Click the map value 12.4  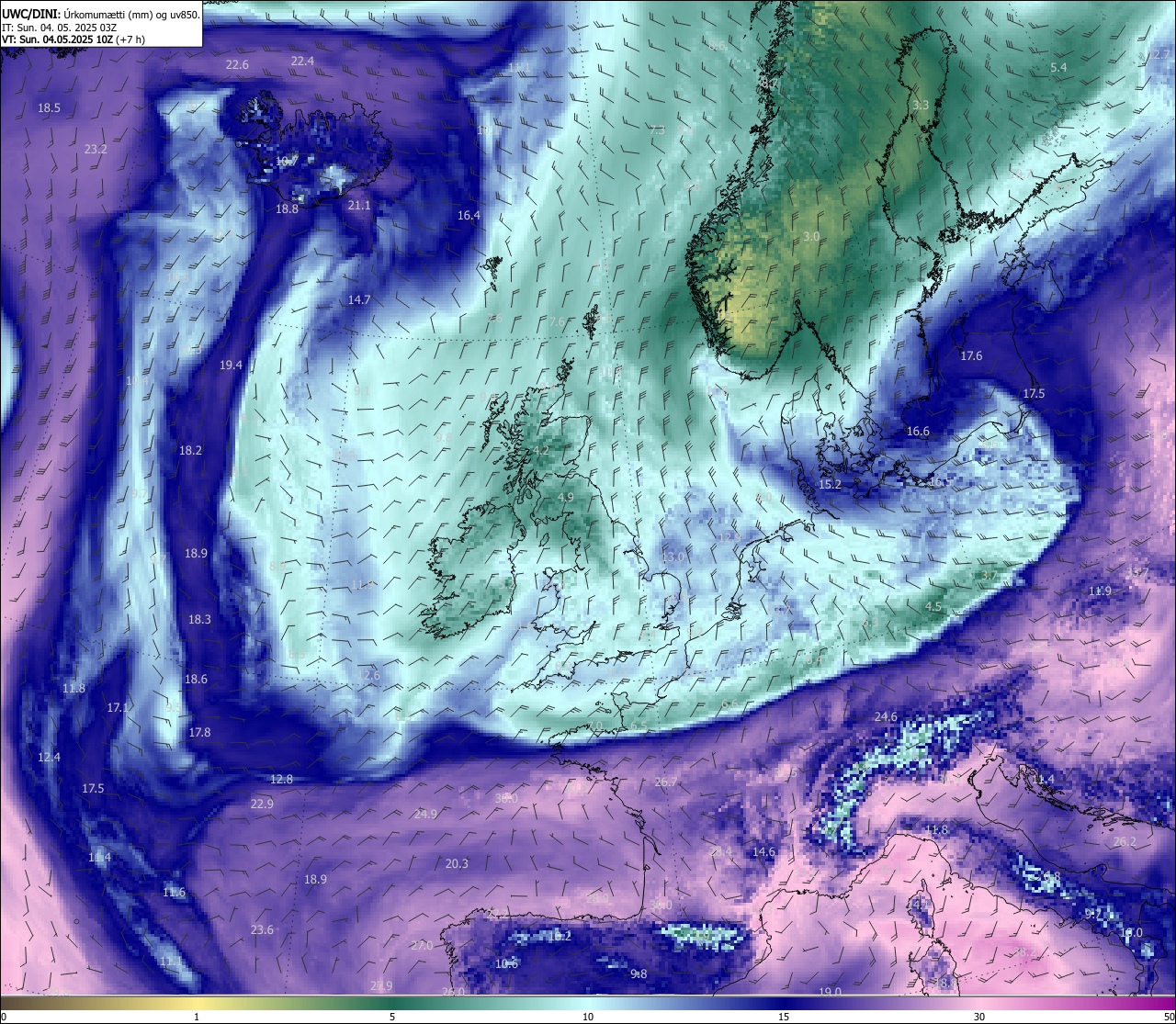pyautogui.click(x=49, y=757)
